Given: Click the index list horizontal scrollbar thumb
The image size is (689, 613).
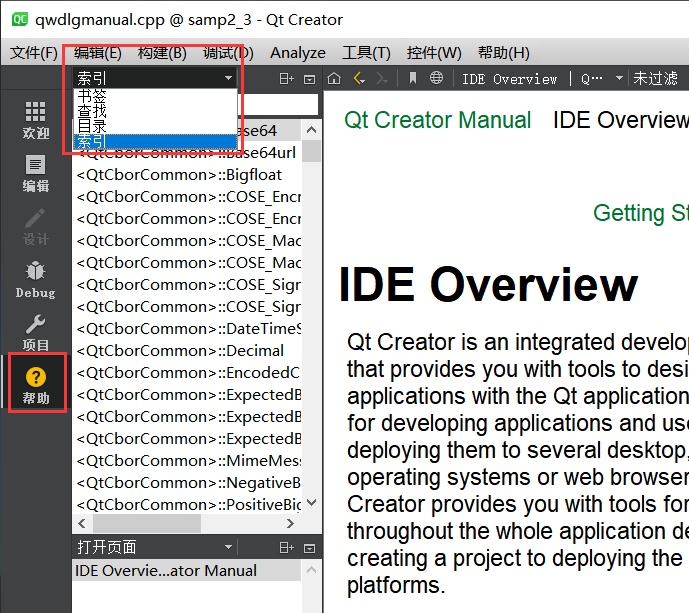Looking at the screenshot, I should click(147, 523).
